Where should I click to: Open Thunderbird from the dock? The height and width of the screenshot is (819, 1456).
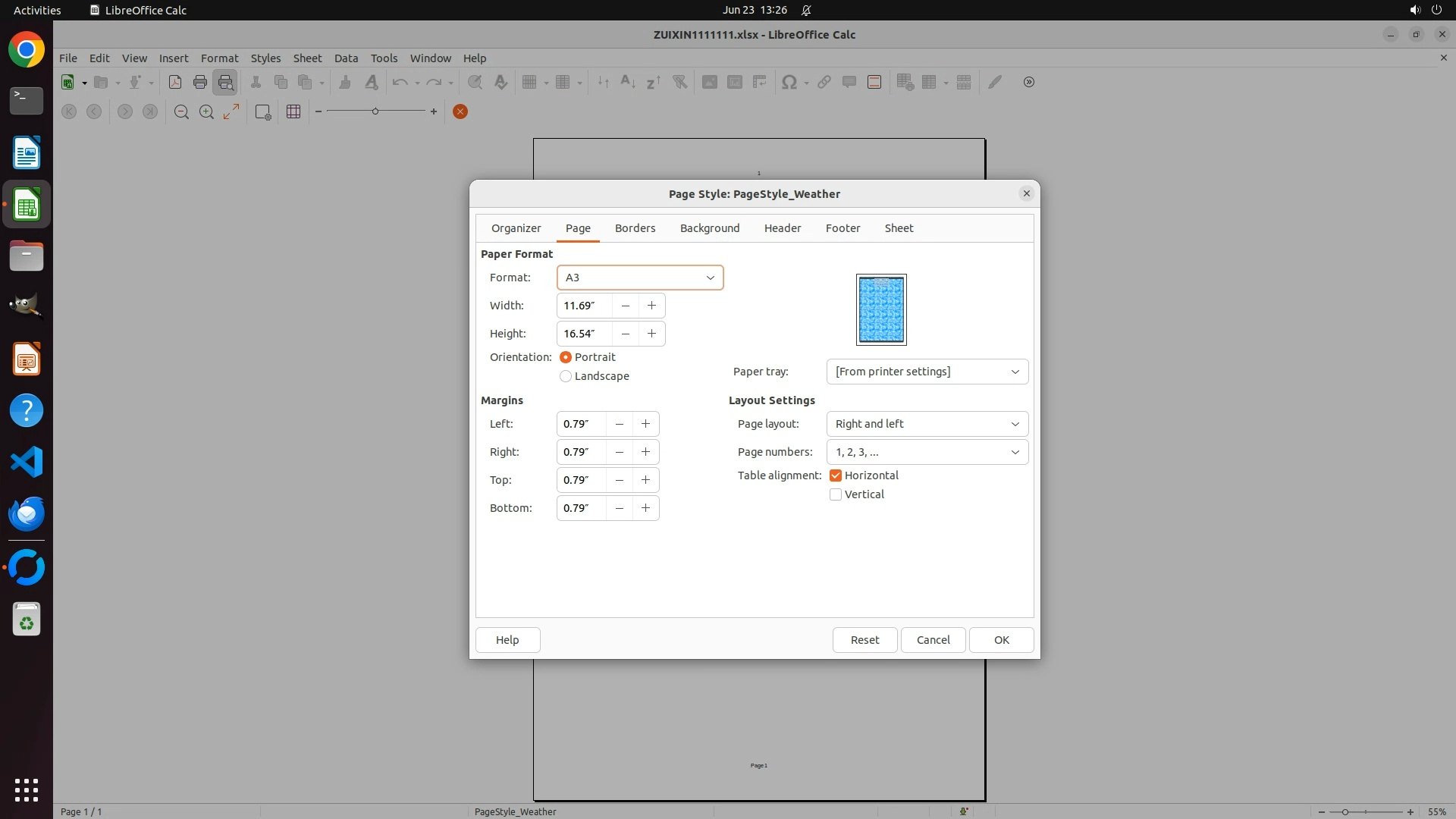(x=27, y=513)
